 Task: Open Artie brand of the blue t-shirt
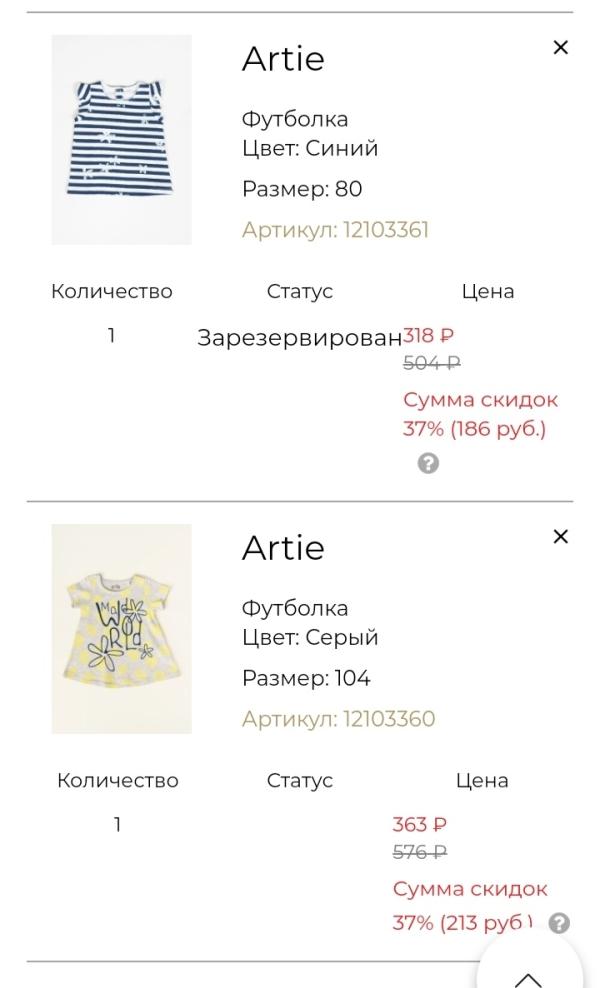tap(283, 59)
